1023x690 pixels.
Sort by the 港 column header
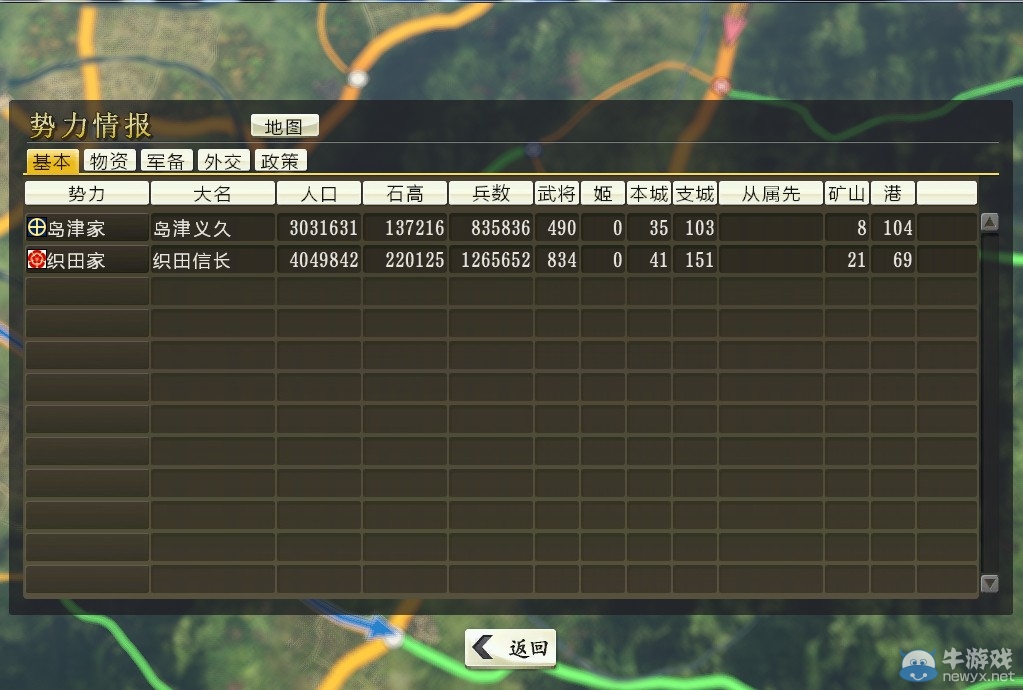pos(893,193)
